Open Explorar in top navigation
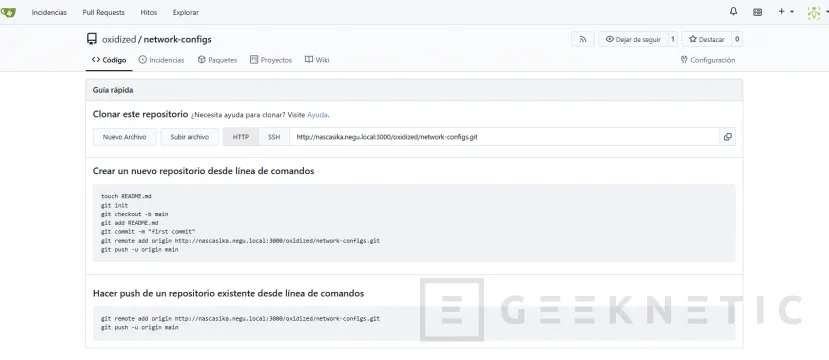The height and width of the screenshot is (360, 829). (186, 12)
